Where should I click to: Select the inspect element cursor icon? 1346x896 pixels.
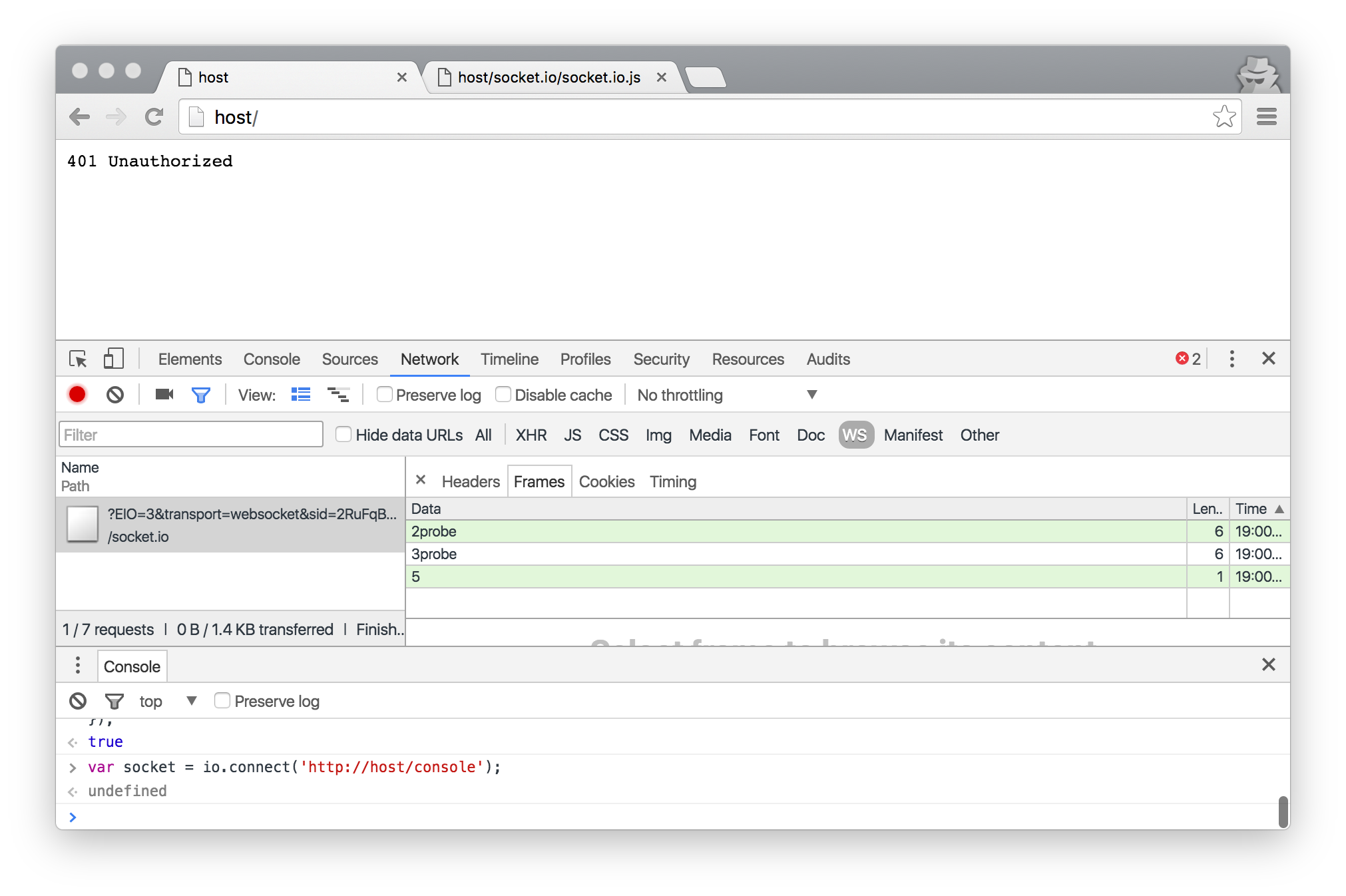78,359
